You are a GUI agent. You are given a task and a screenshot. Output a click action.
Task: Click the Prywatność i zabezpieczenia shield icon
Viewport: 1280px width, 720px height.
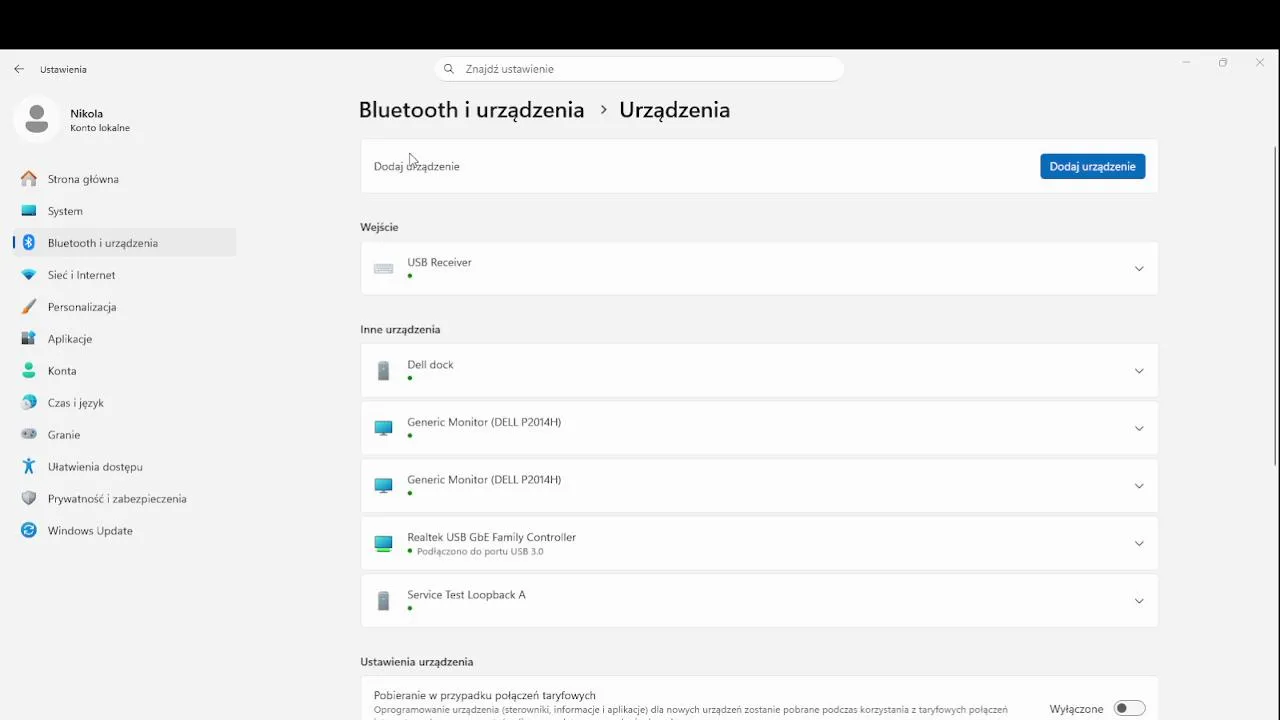click(x=29, y=499)
